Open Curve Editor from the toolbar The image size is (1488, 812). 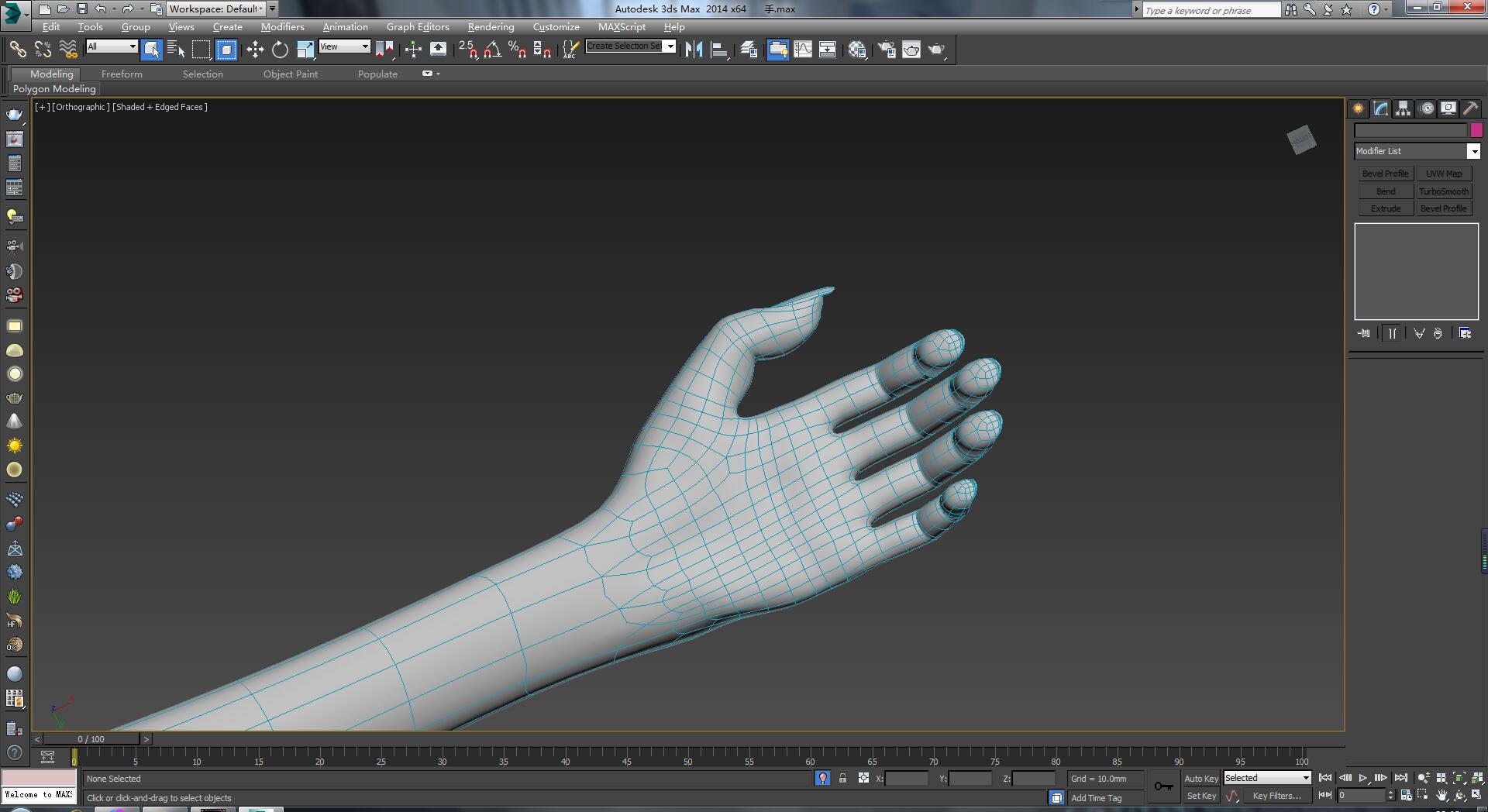point(803,50)
